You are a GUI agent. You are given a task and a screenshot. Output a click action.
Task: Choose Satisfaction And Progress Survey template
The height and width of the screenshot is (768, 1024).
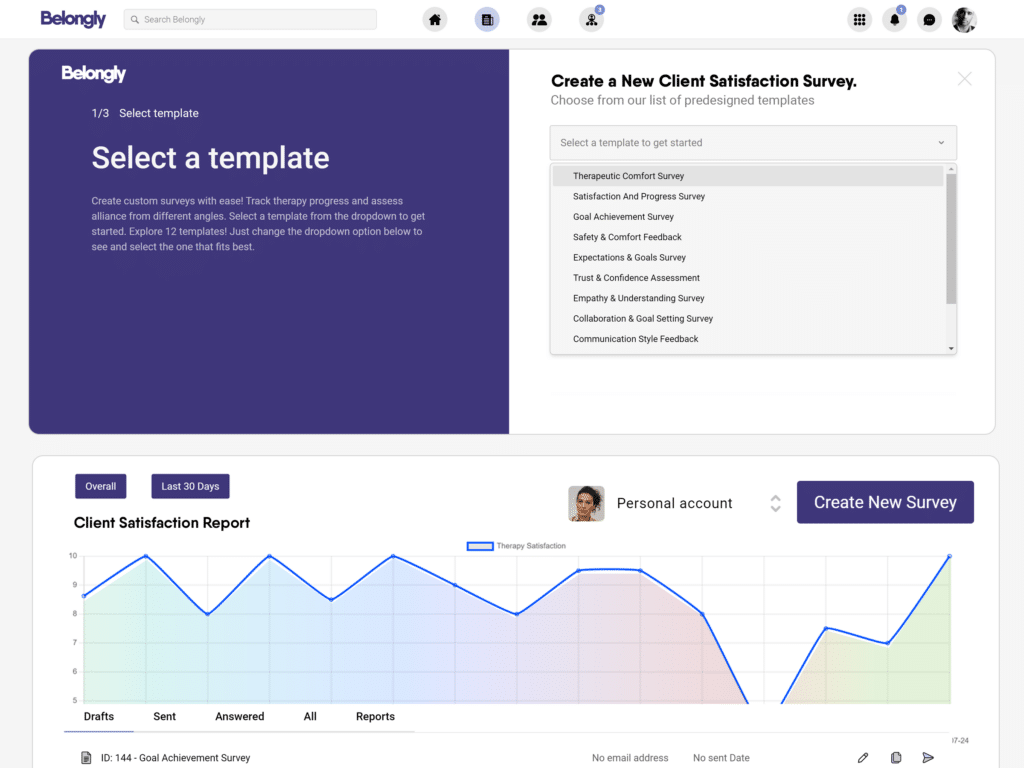point(748,196)
